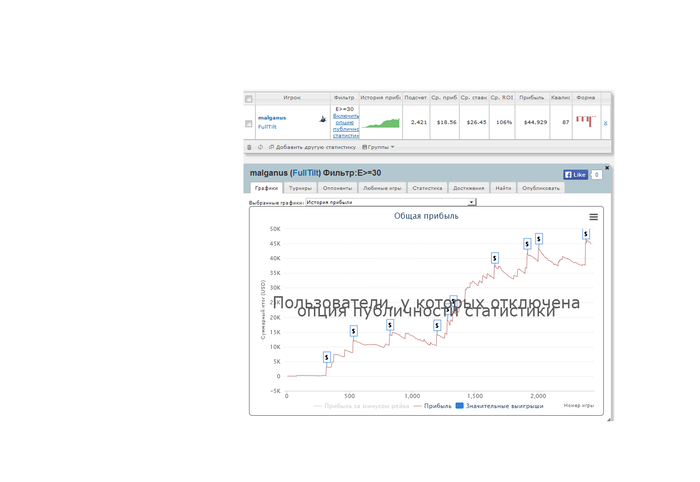Open the Группы dropdown
Image resolution: width=700 pixels, height=482 pixels.
tap(378, 147)
